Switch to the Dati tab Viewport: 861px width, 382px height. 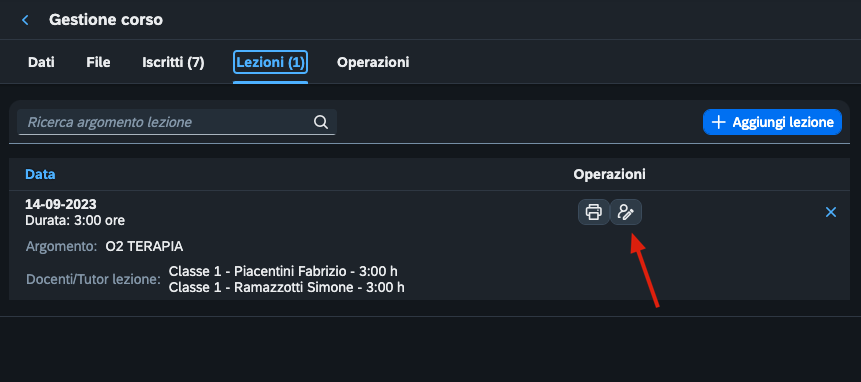41,62
